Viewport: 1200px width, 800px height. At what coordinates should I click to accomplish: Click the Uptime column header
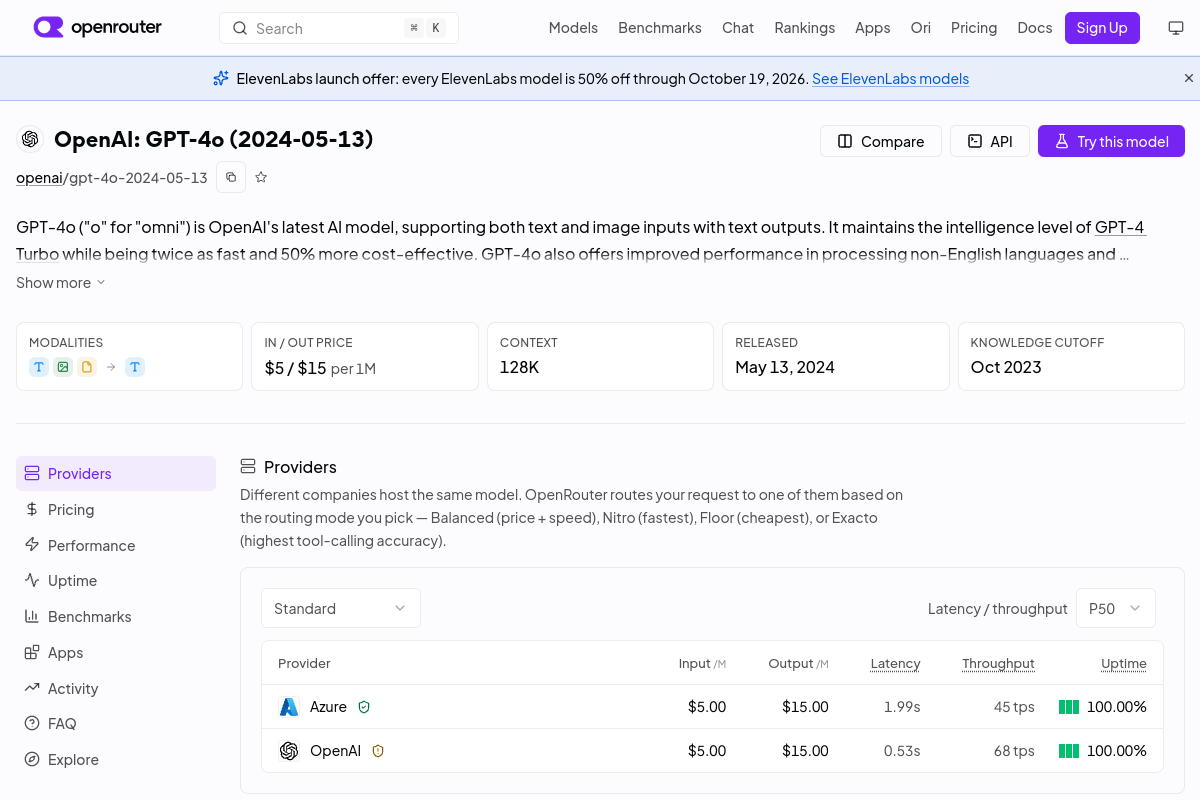coord(1124,663)
